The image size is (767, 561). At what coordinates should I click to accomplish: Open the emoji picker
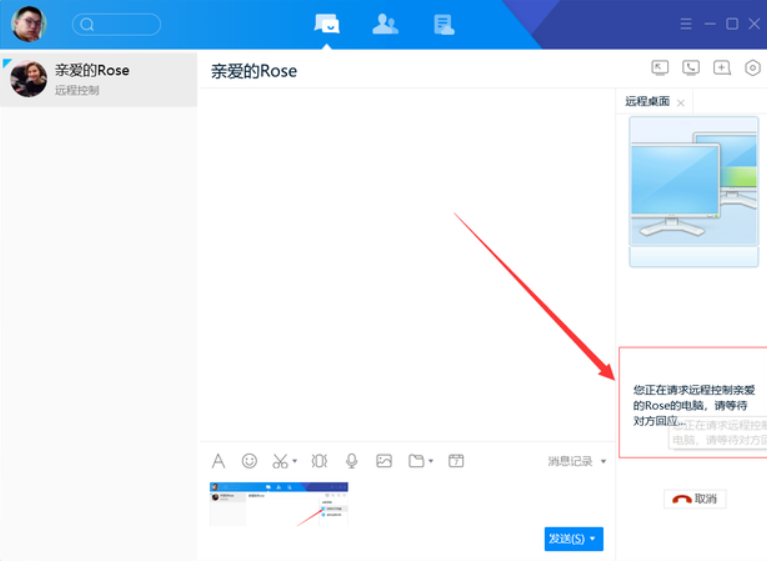click(250, 461)
